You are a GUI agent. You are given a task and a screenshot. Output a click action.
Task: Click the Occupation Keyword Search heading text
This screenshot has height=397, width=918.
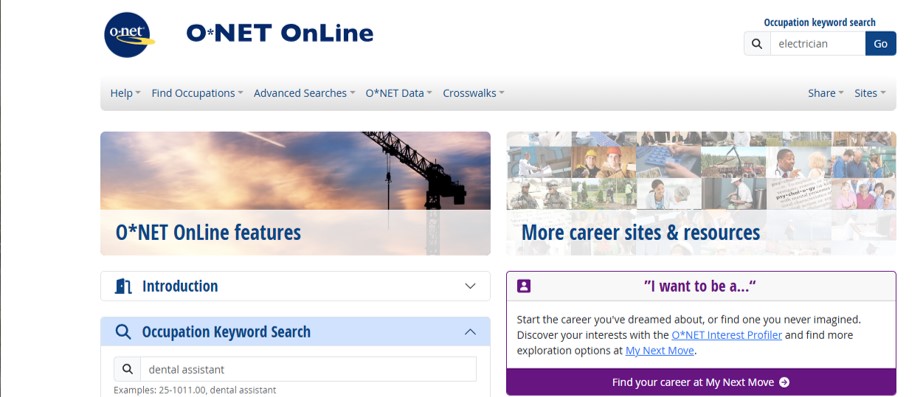click(226, 332)
